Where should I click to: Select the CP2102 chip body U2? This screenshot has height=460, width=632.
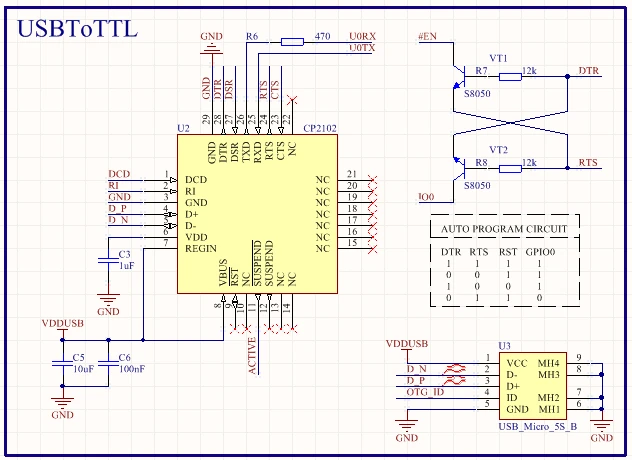257,214
